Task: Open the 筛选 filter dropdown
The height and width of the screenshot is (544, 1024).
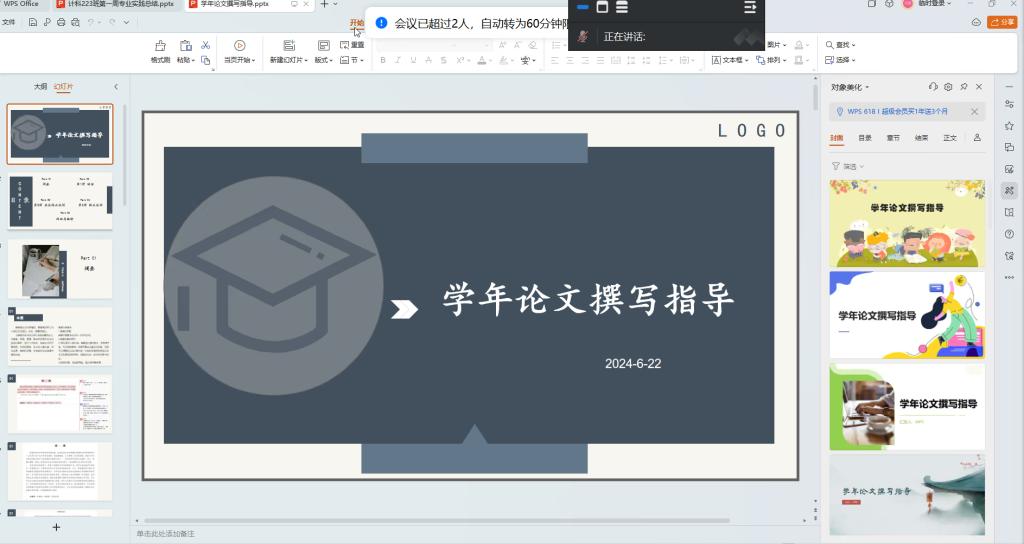Action: tap(848, 166)
